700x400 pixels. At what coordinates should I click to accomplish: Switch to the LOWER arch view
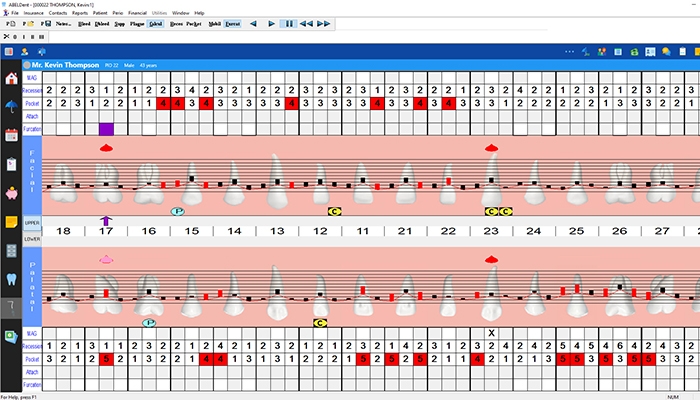(32, 239)
